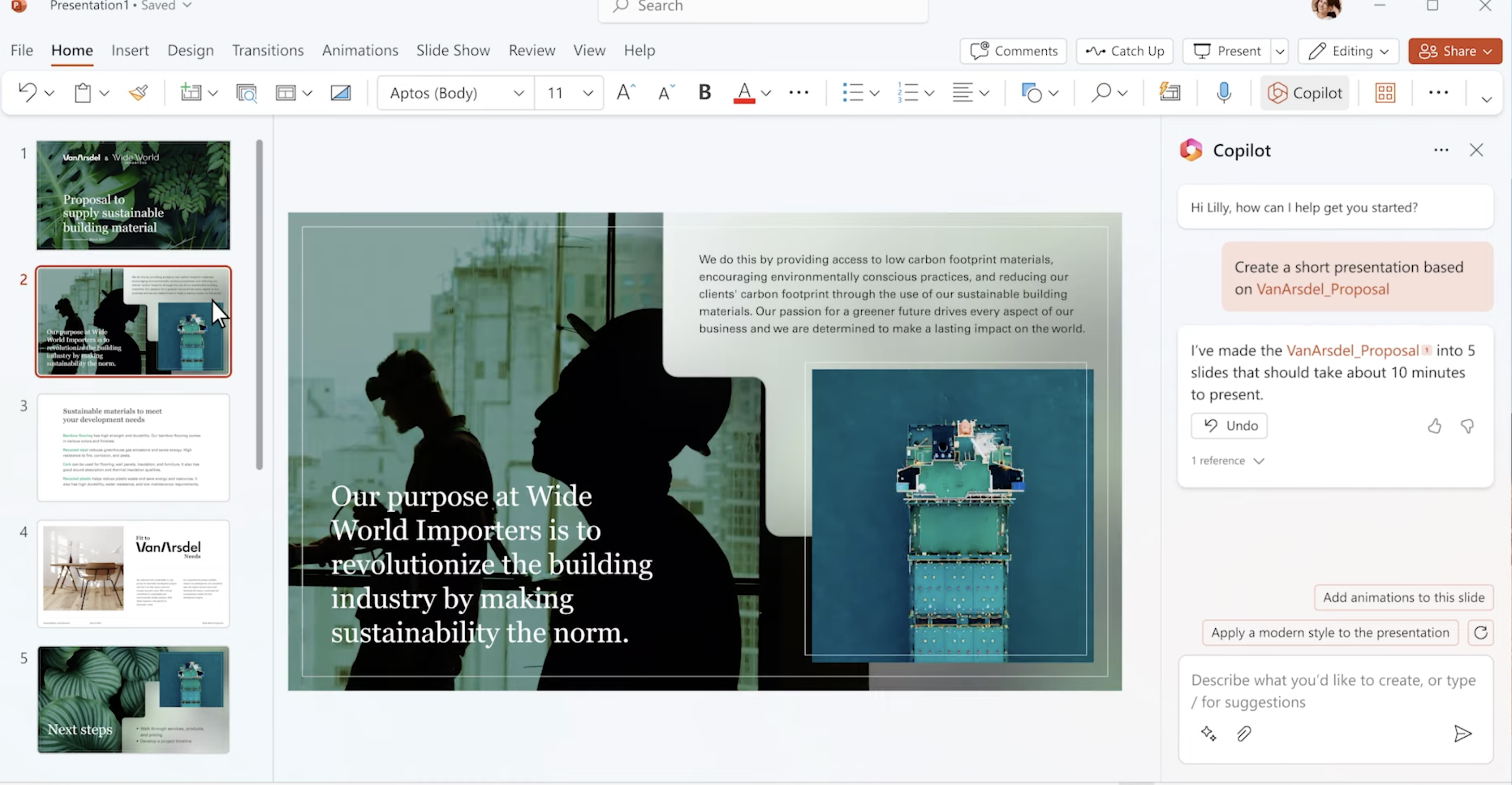Click the Increase font size icon

[626, 93]
